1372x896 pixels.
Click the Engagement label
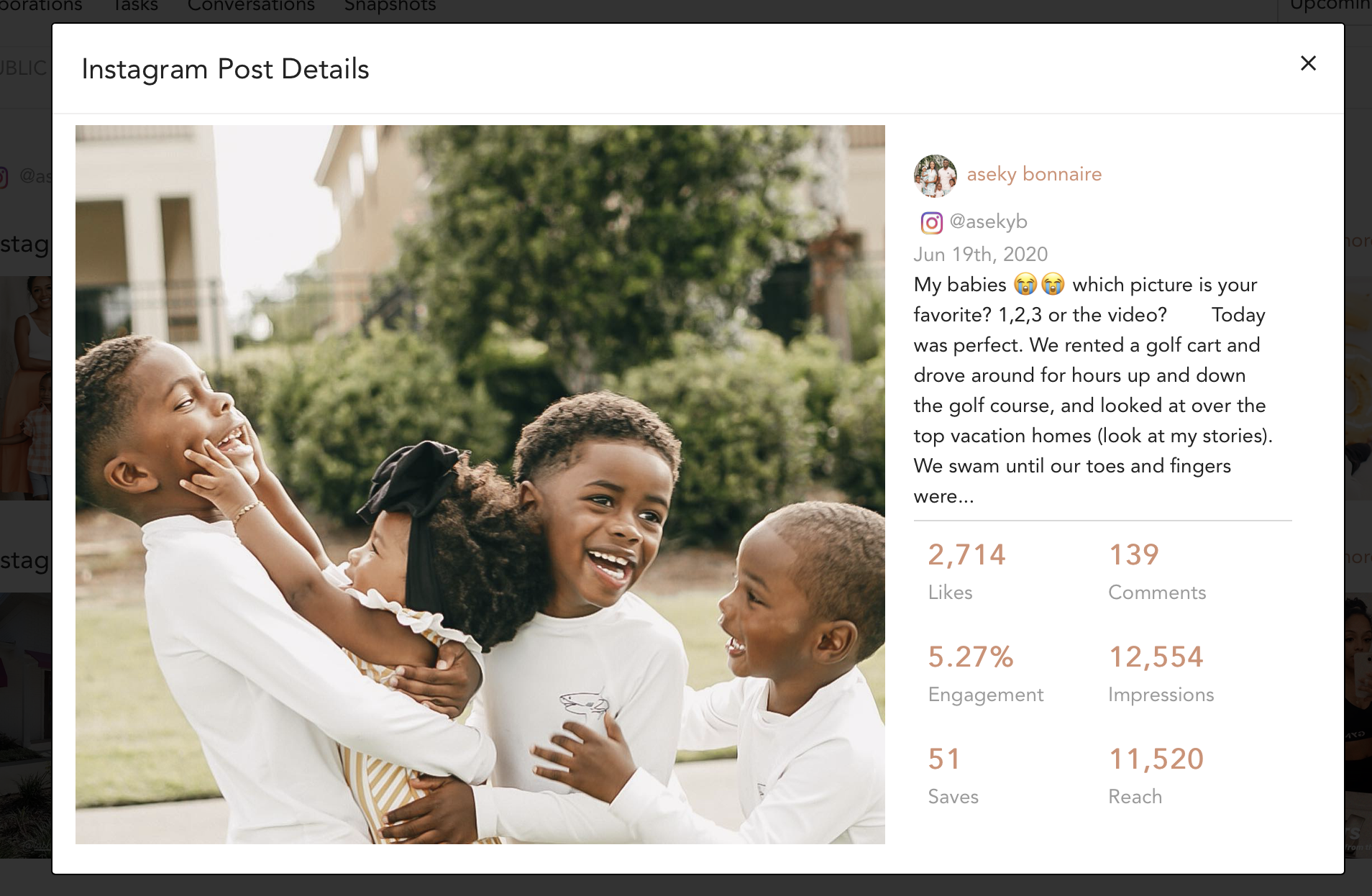pyautogui.click(x=985, y=695)
